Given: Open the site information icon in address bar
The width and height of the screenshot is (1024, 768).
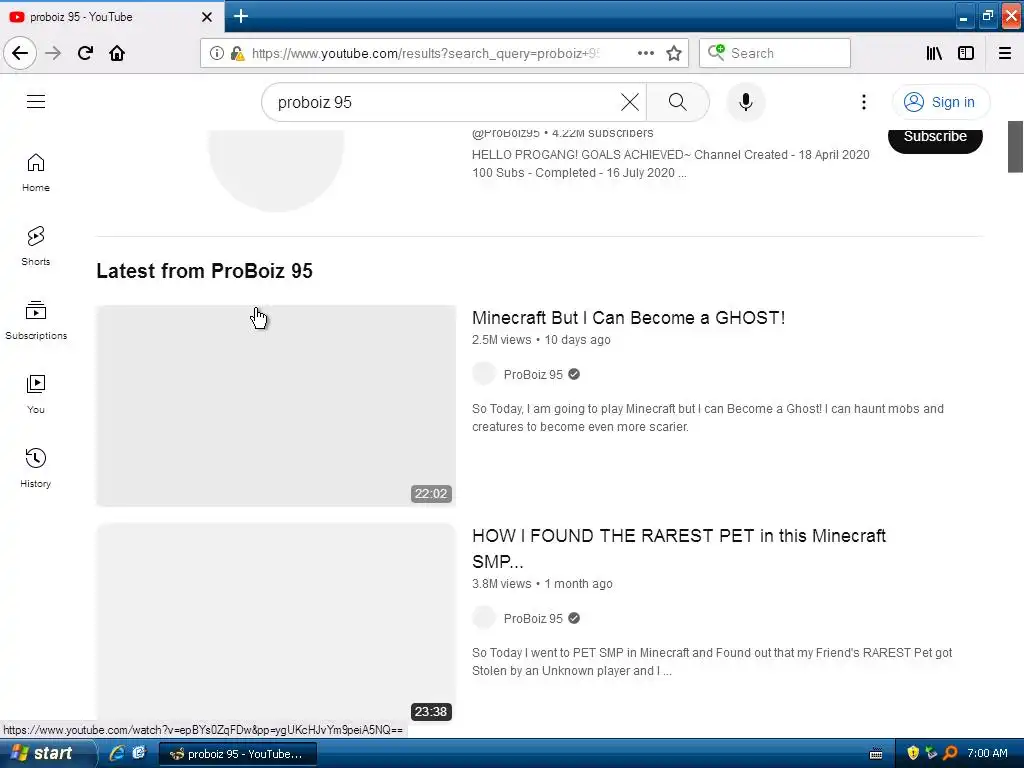Looking at the screenshot, I should pos(217,53).
